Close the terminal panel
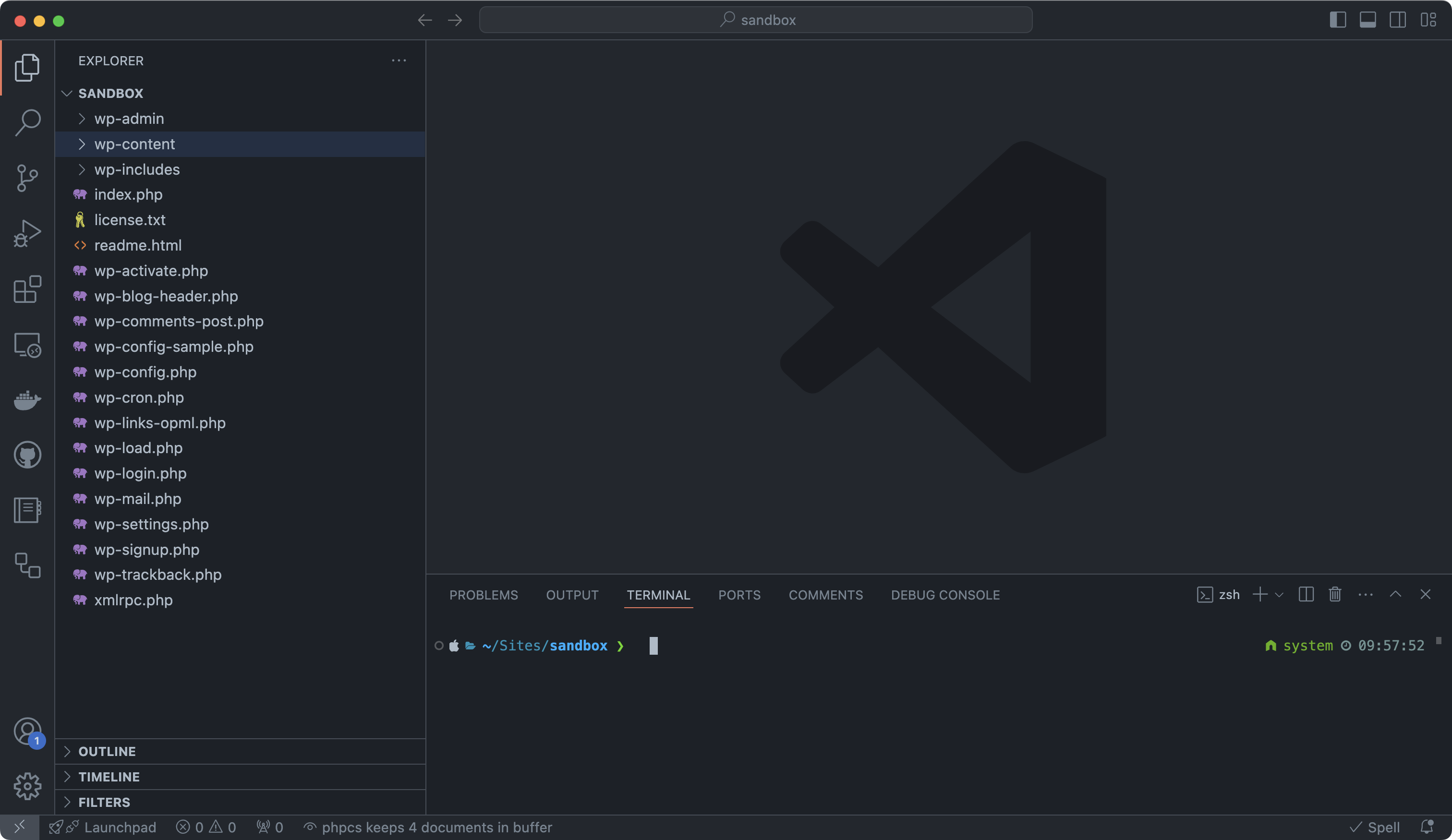Image resolution: width=1452 pixels, height=840 pixels. click(x=1426, y=594)
